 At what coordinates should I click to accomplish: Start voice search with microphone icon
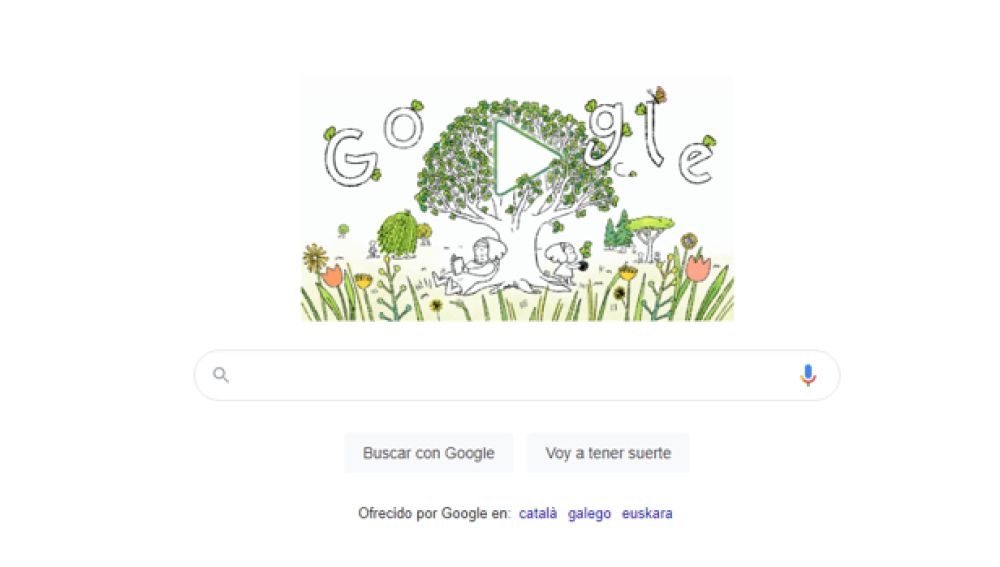[807, 375]
